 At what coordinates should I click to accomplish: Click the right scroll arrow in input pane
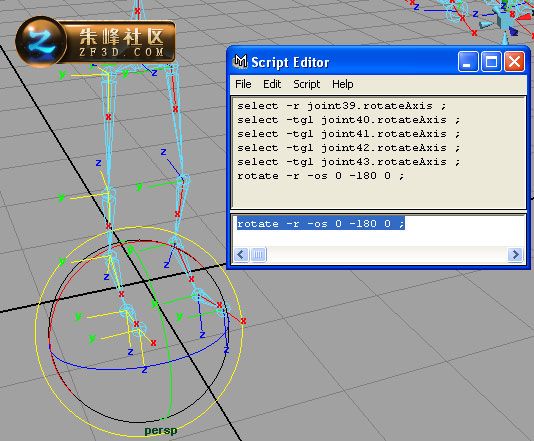pyautogui.click(x=515, y=254)
